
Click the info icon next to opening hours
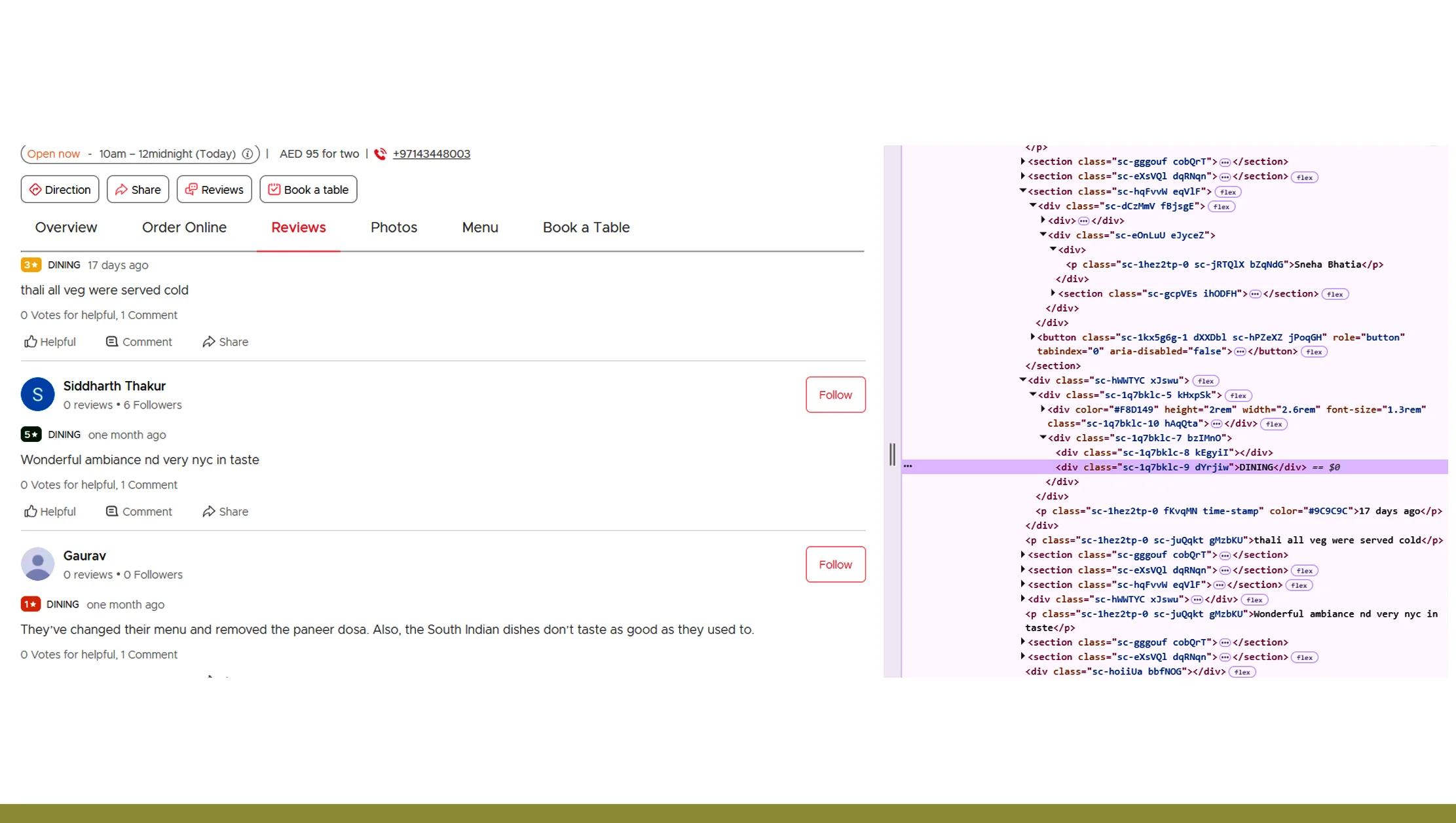[x=247, y=154]
